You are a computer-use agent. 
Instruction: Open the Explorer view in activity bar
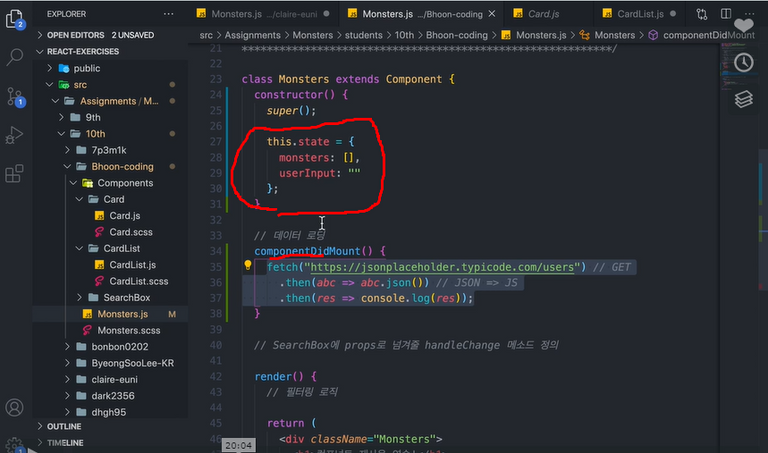coord(15,20)
